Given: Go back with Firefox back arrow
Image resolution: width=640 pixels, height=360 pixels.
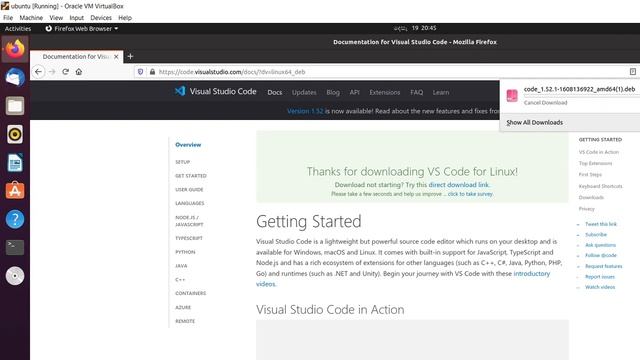Looking at the screenshot, I should 38,71.
